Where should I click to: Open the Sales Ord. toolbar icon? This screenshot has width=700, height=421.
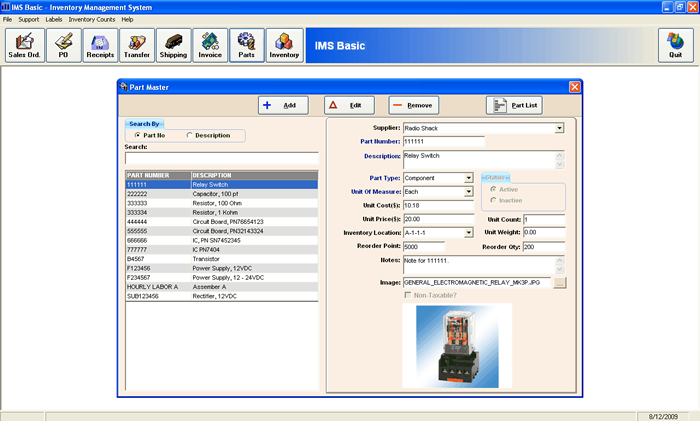pos(24,45)
